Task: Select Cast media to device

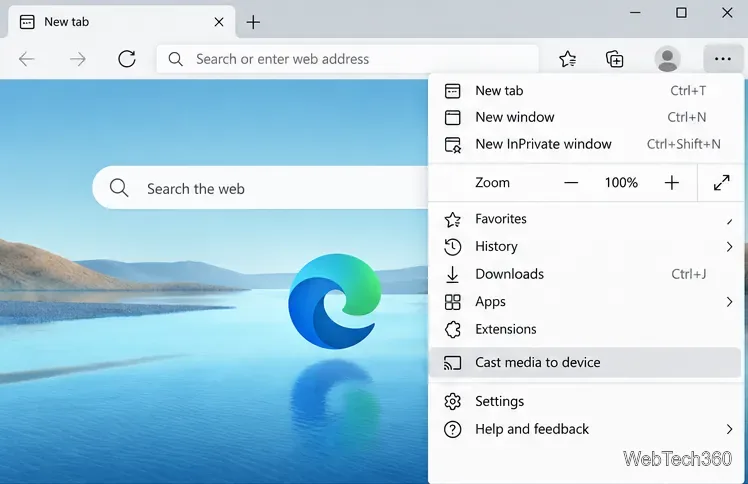Action: 586,362
